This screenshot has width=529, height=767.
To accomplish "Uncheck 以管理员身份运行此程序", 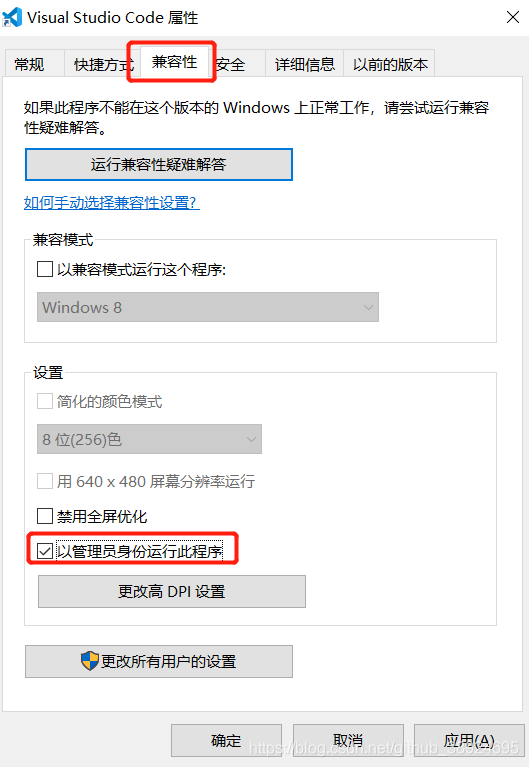I will click(x=45, y=551).
